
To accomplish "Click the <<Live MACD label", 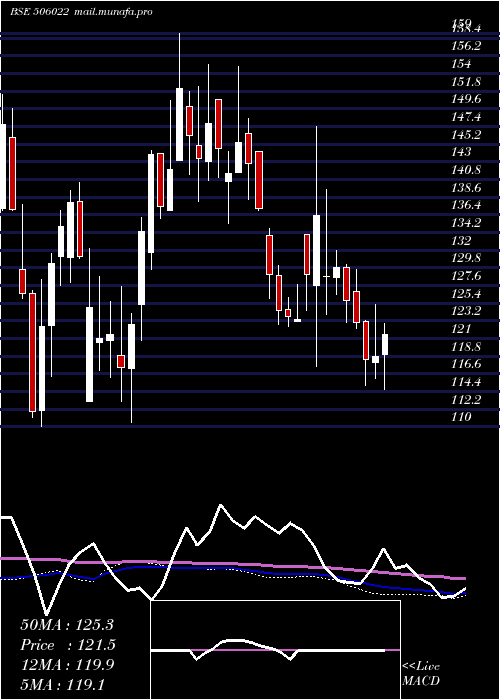I will (x=421, y=674).
